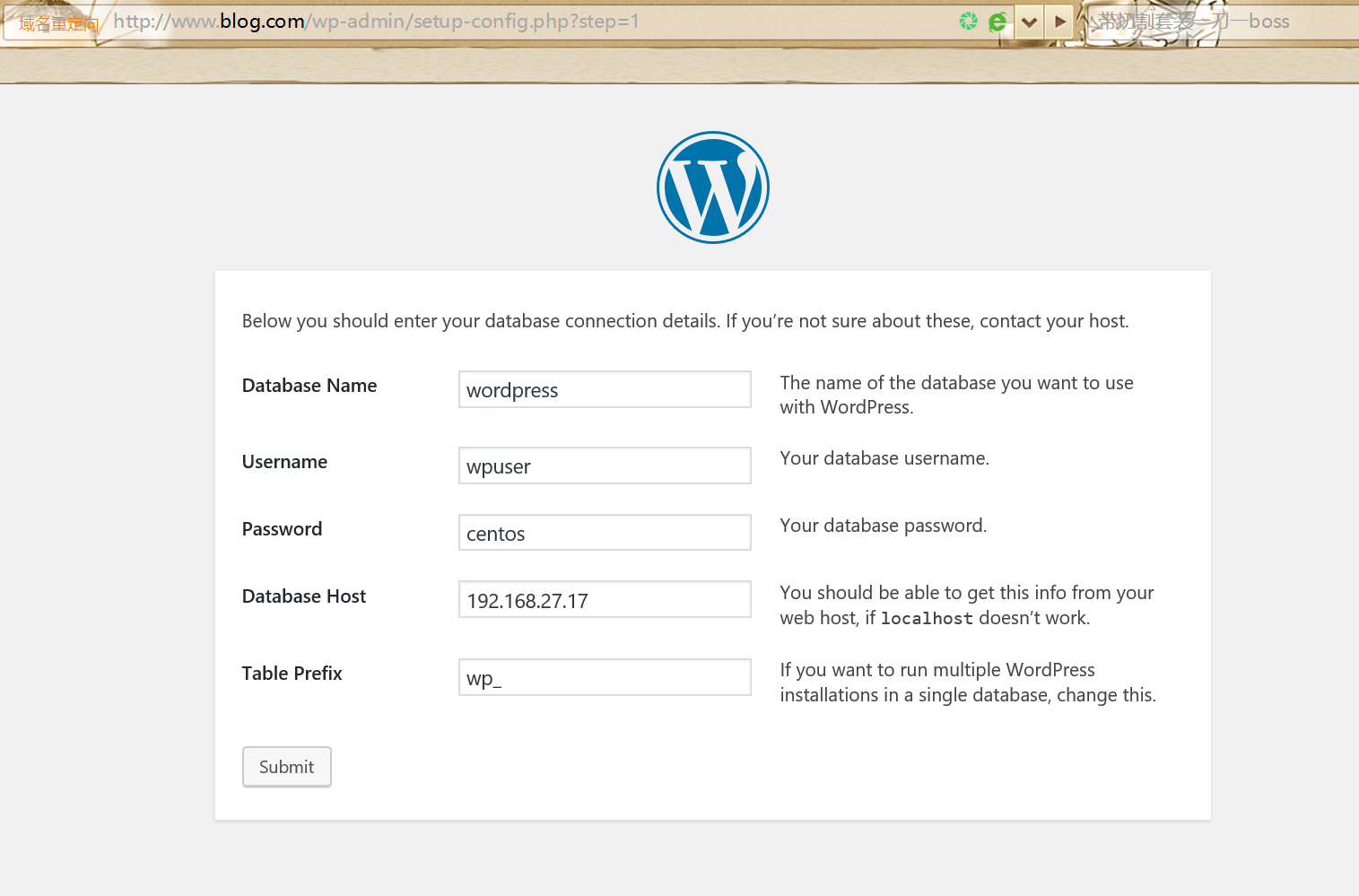Focus the Password input field

click(x=605, y=533)
